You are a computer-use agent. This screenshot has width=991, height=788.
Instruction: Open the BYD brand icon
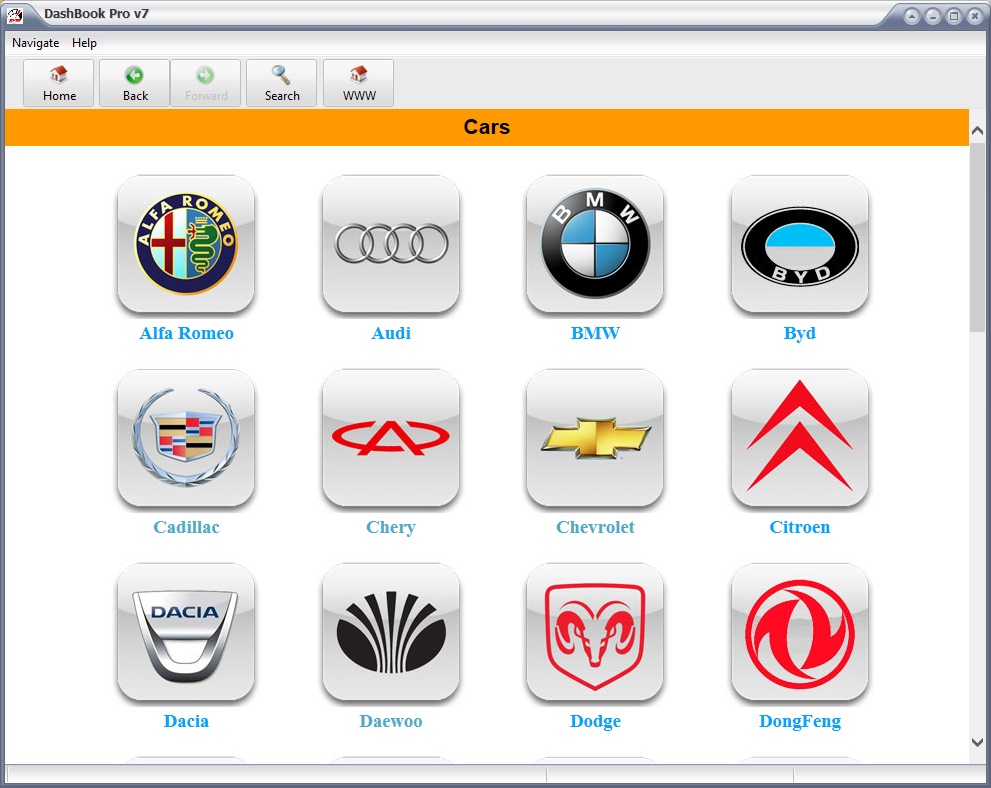click(x=799, y=244)
